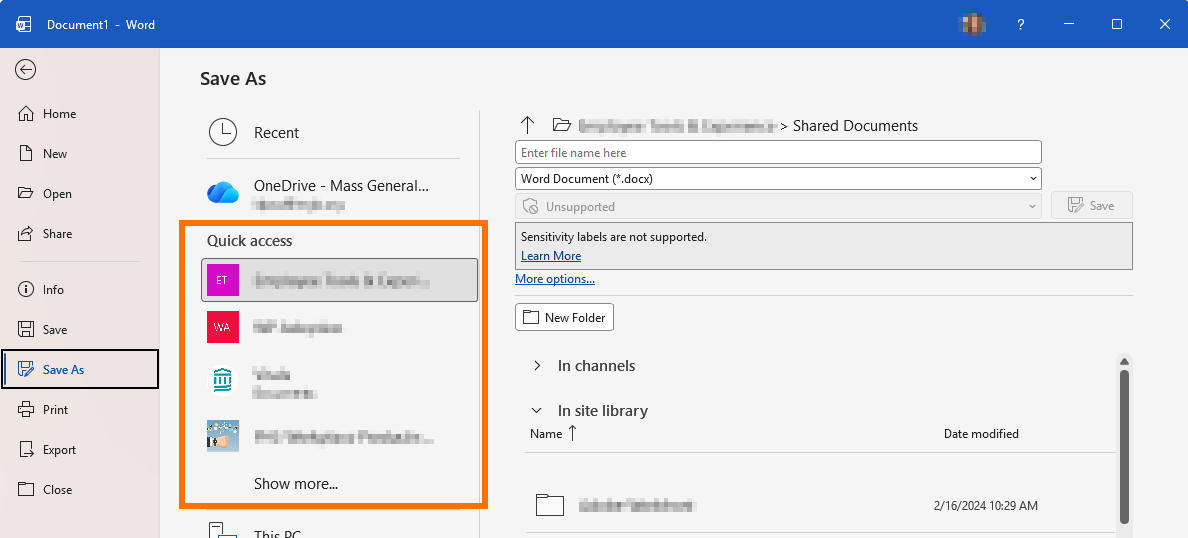Open the picture-thumbnail quick access site
The image size is (1188, 538).
(223, 436)
